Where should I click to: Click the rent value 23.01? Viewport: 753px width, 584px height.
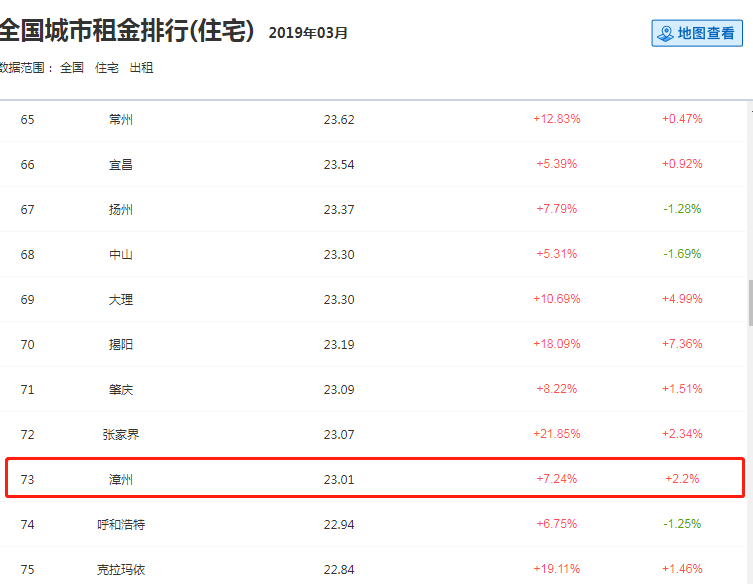tap(339, 479)
